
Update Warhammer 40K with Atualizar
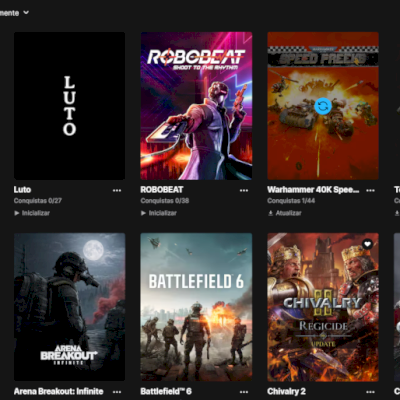click(285, 213)
